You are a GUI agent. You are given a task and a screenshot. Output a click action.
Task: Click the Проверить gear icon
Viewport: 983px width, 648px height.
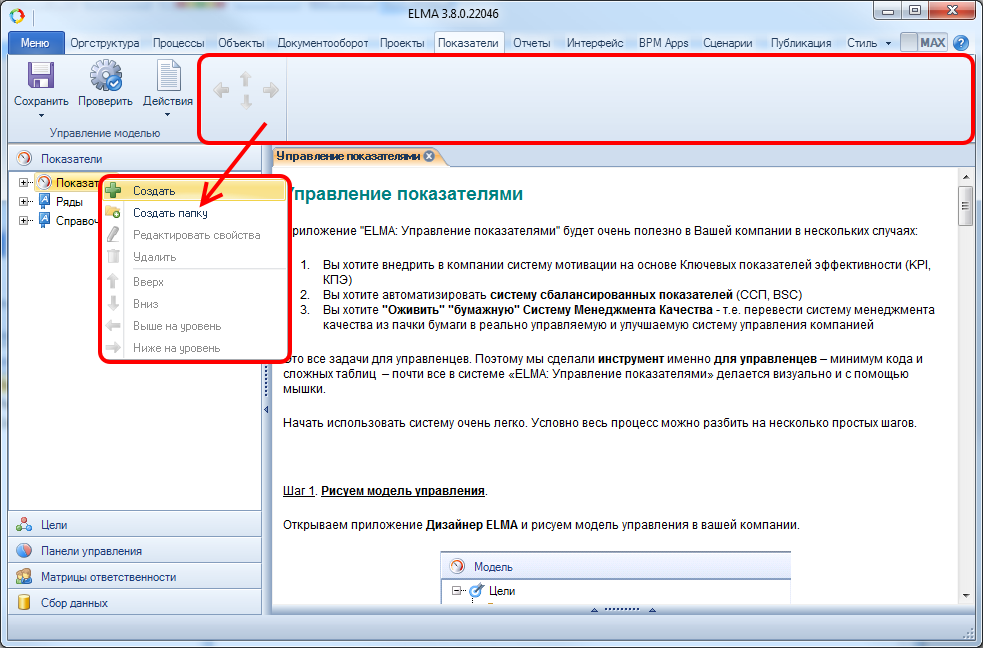point(105,77)
